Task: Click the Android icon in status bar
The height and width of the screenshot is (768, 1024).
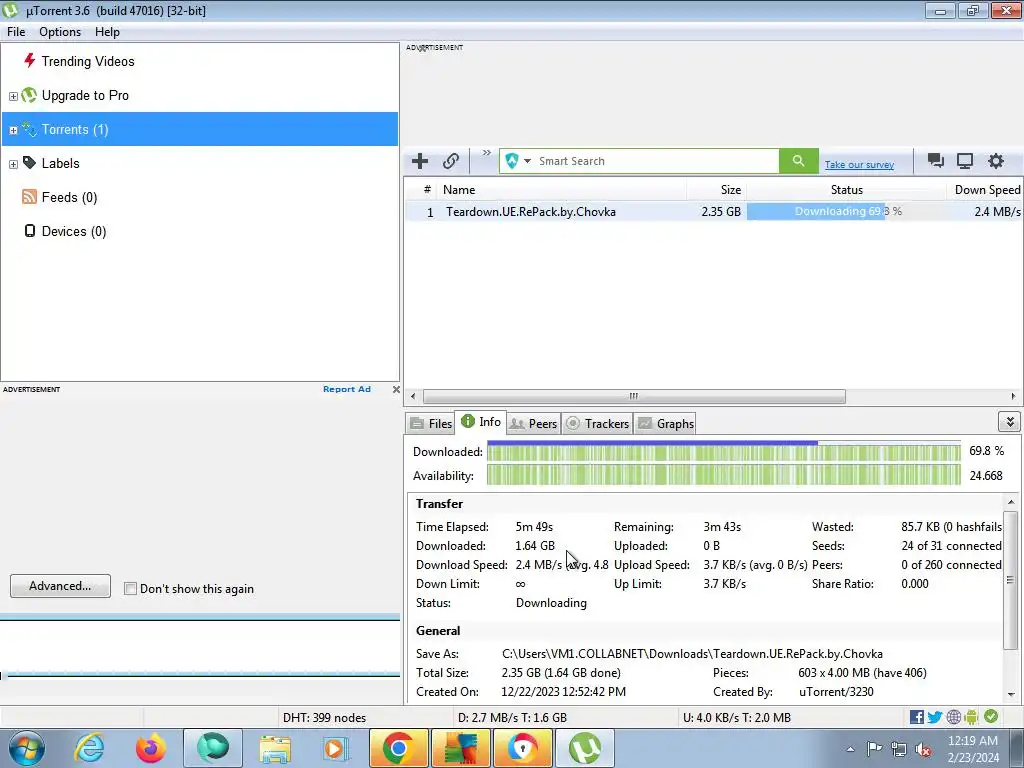Action: (971, 717)
